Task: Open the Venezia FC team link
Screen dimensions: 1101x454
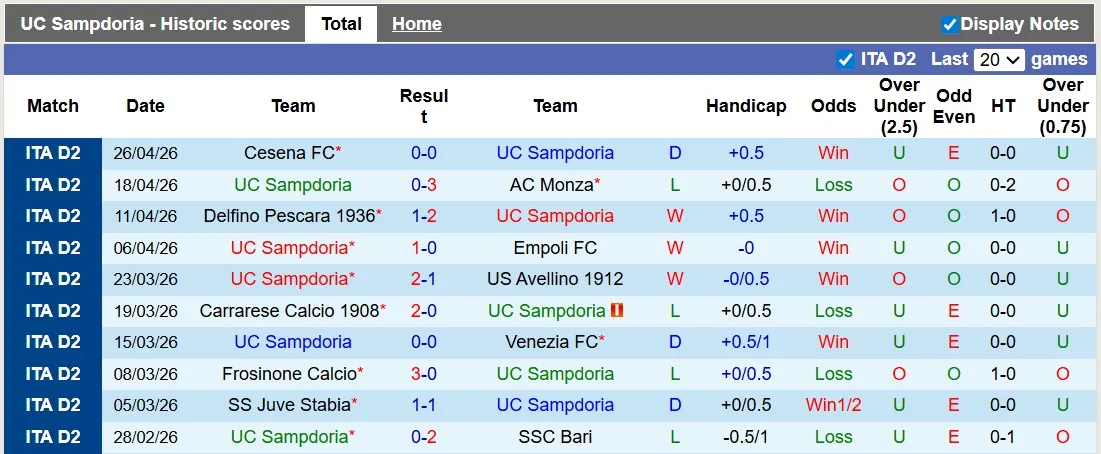Action: [x=552, y=342]
